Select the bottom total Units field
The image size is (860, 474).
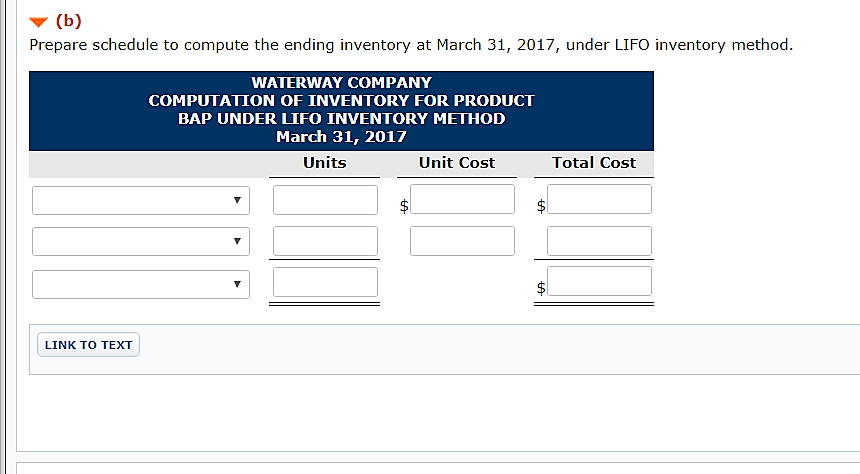point(325,282)
